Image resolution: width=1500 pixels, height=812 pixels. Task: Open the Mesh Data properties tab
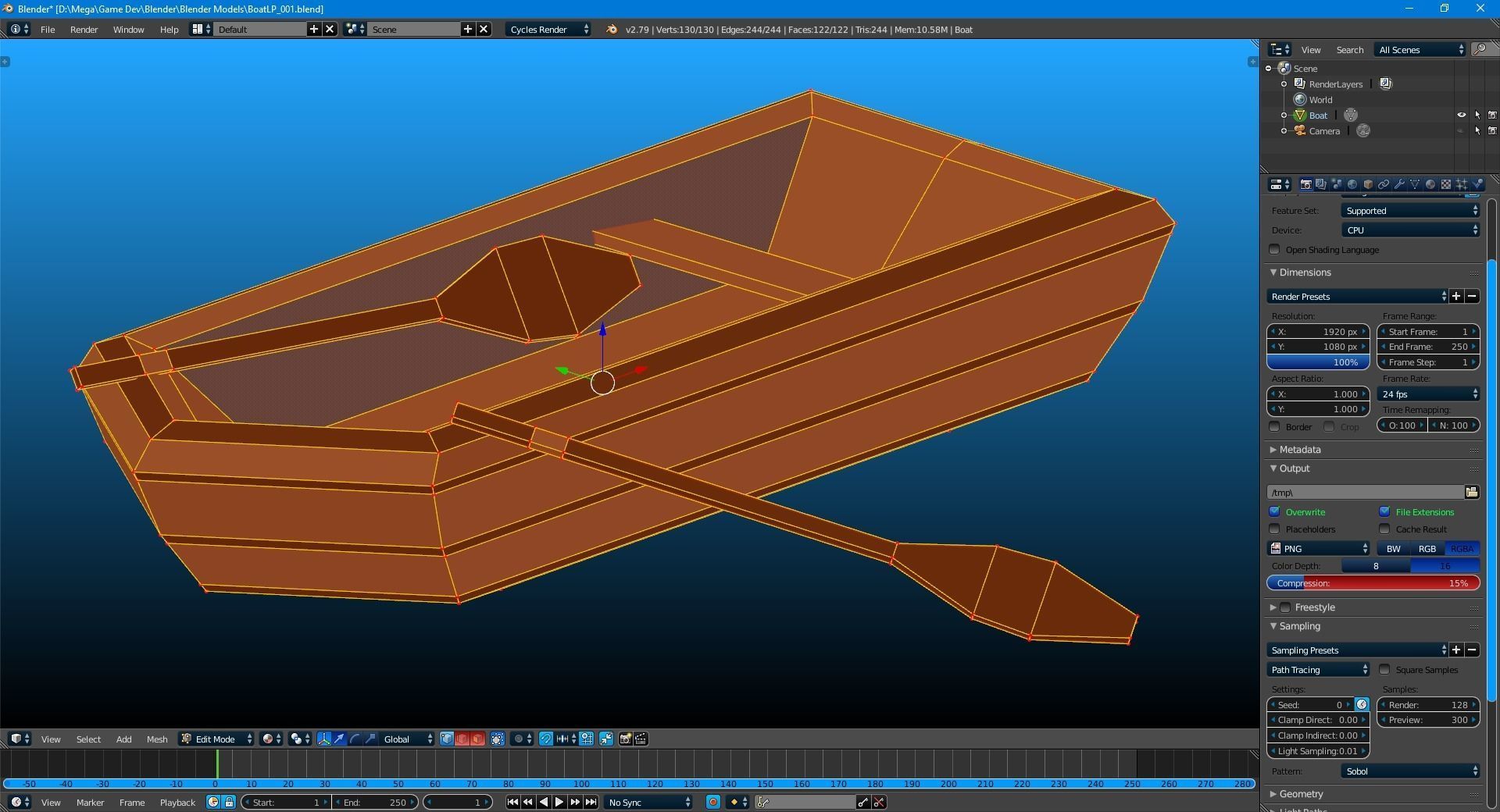coord(1415,184)
